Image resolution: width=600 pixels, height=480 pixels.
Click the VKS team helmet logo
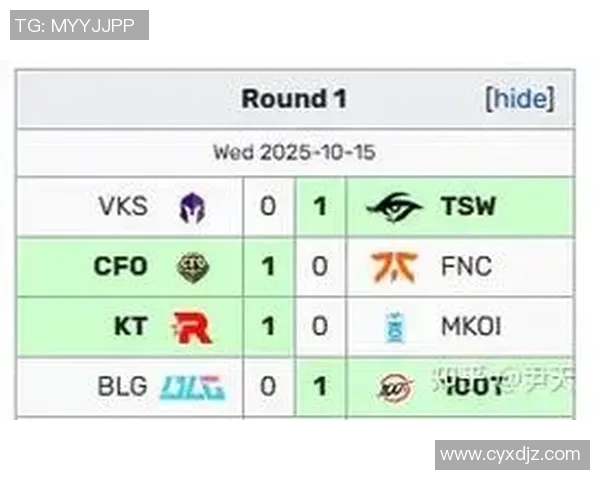coord(191,208)
